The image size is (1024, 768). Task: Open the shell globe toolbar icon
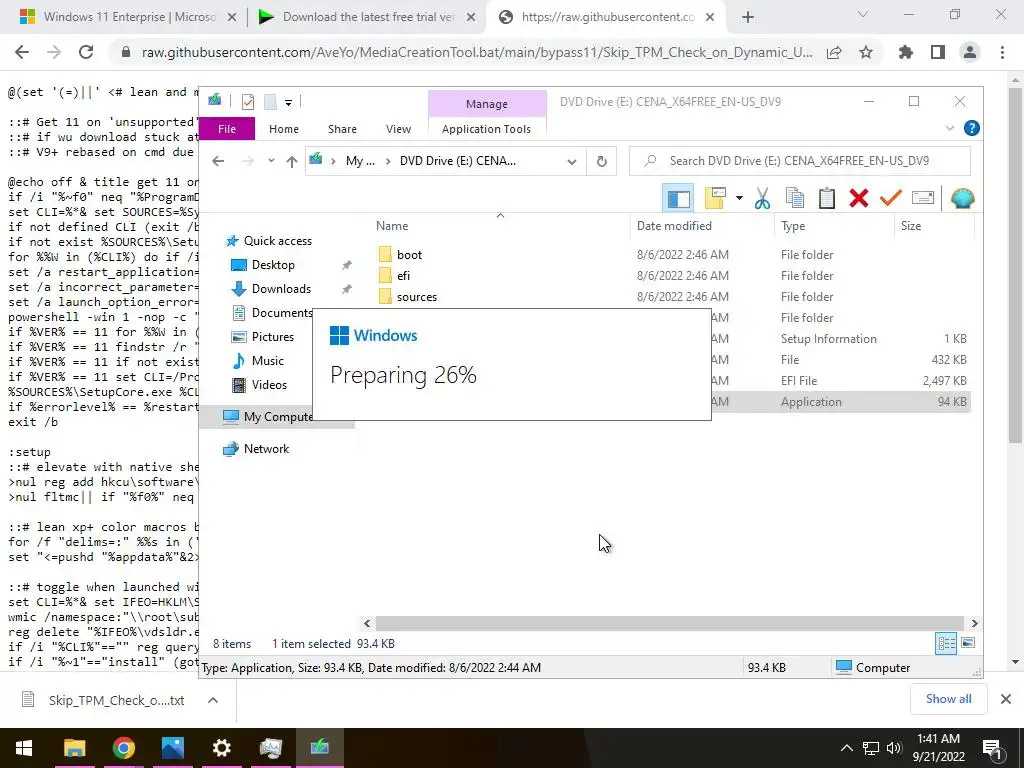coord(963,198)
